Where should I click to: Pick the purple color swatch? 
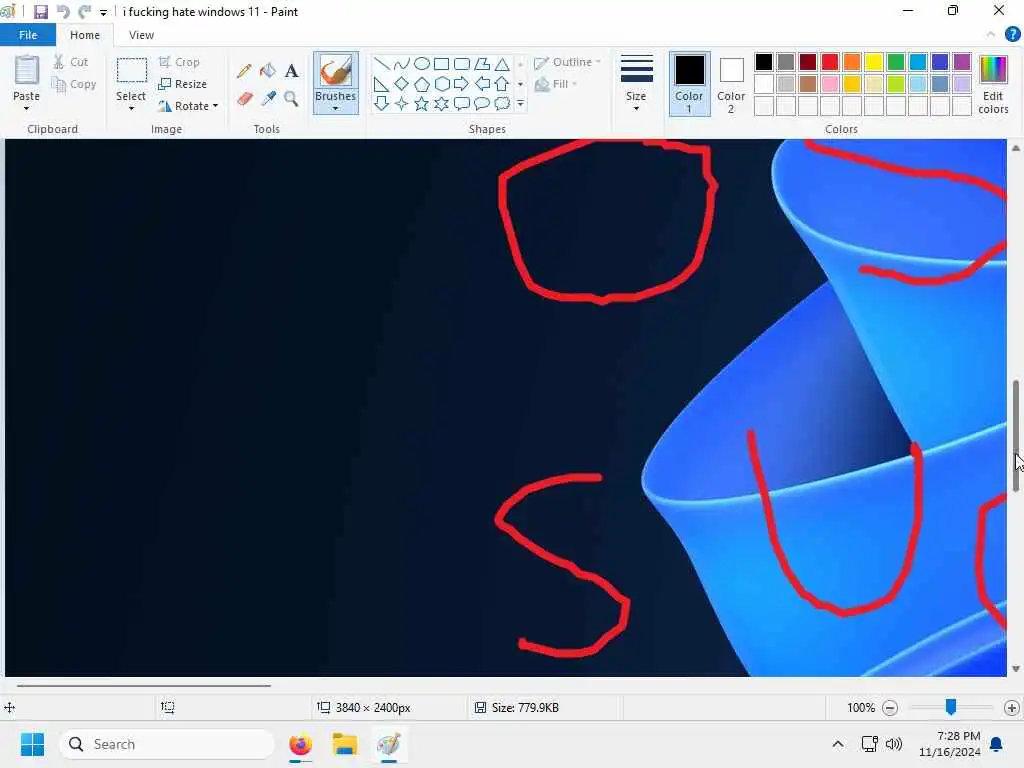[962, 62]
